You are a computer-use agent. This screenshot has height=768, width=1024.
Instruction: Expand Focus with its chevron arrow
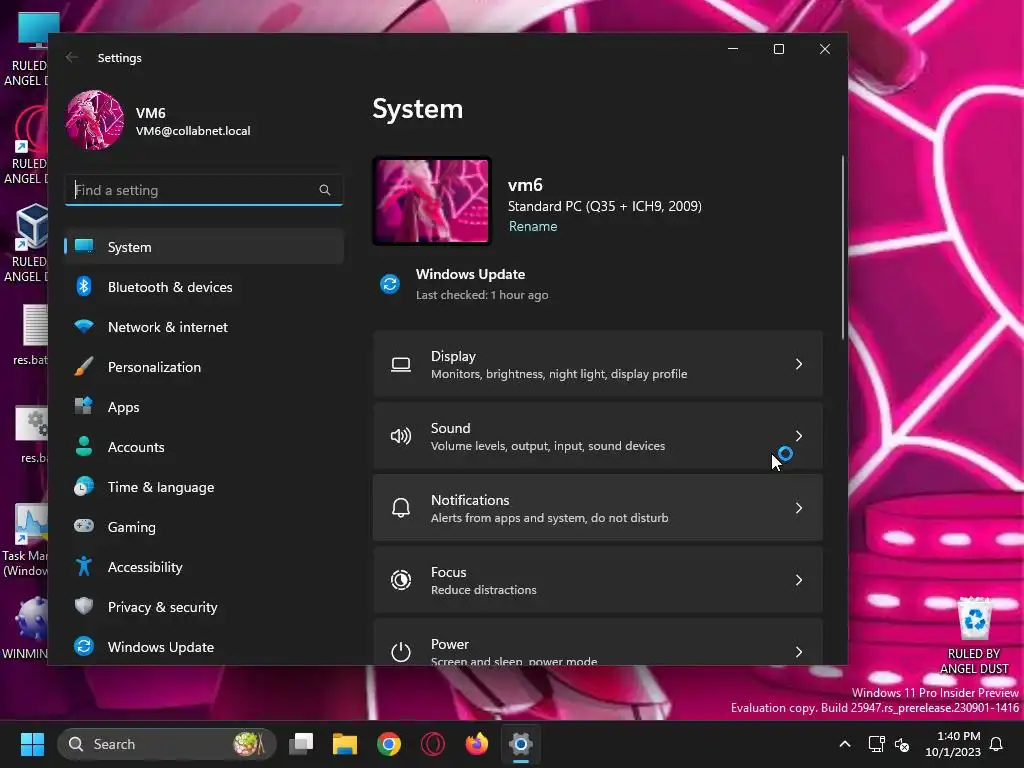pos(799,580)
